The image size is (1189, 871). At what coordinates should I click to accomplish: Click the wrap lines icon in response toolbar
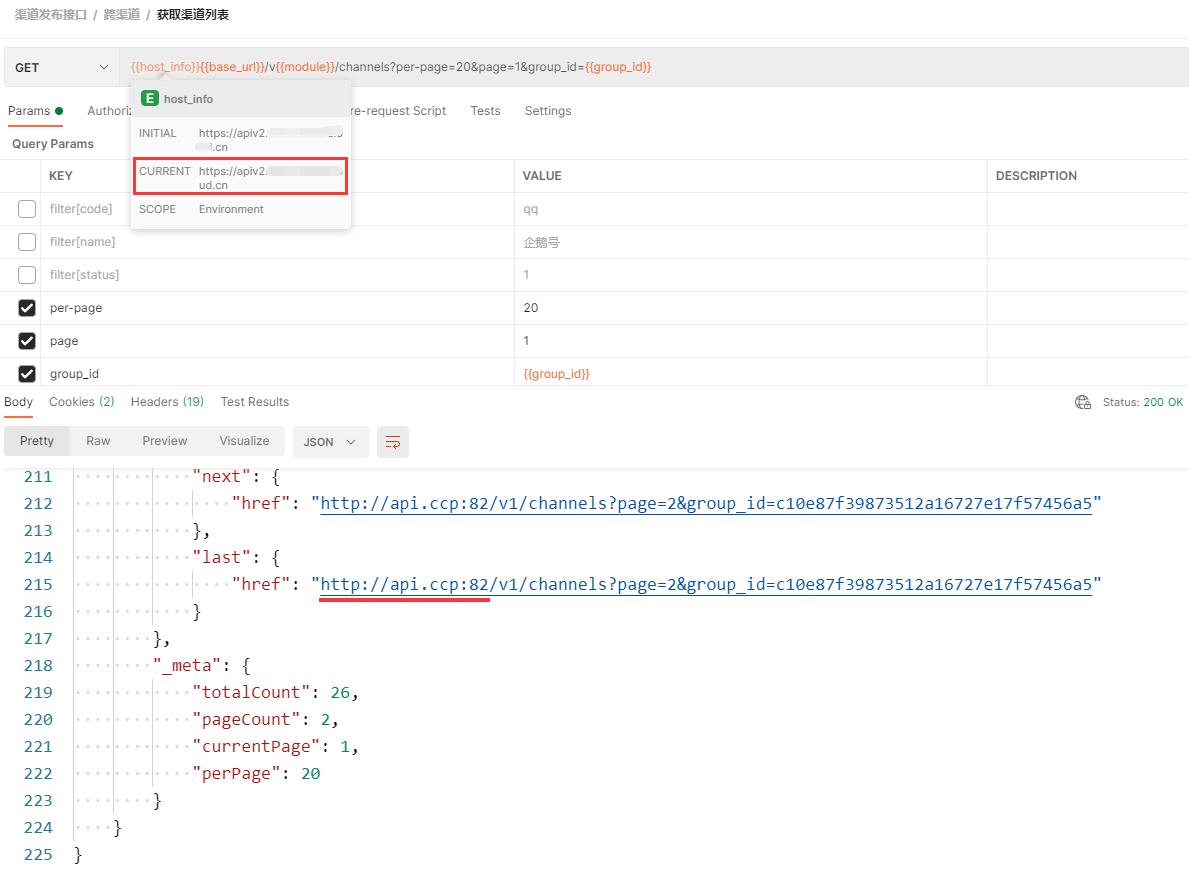tap(392, 442)
